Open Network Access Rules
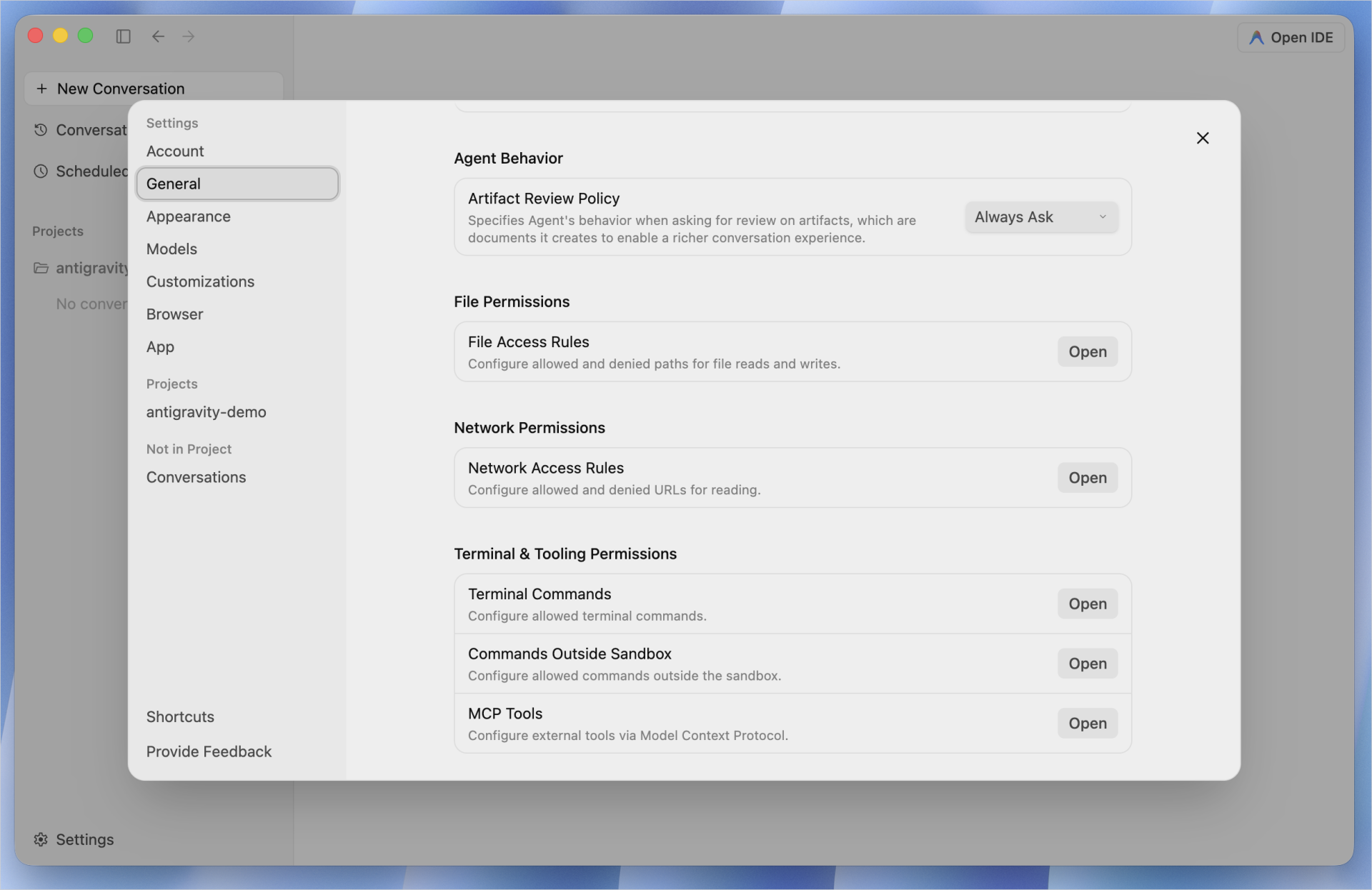 coord(1088,478)
